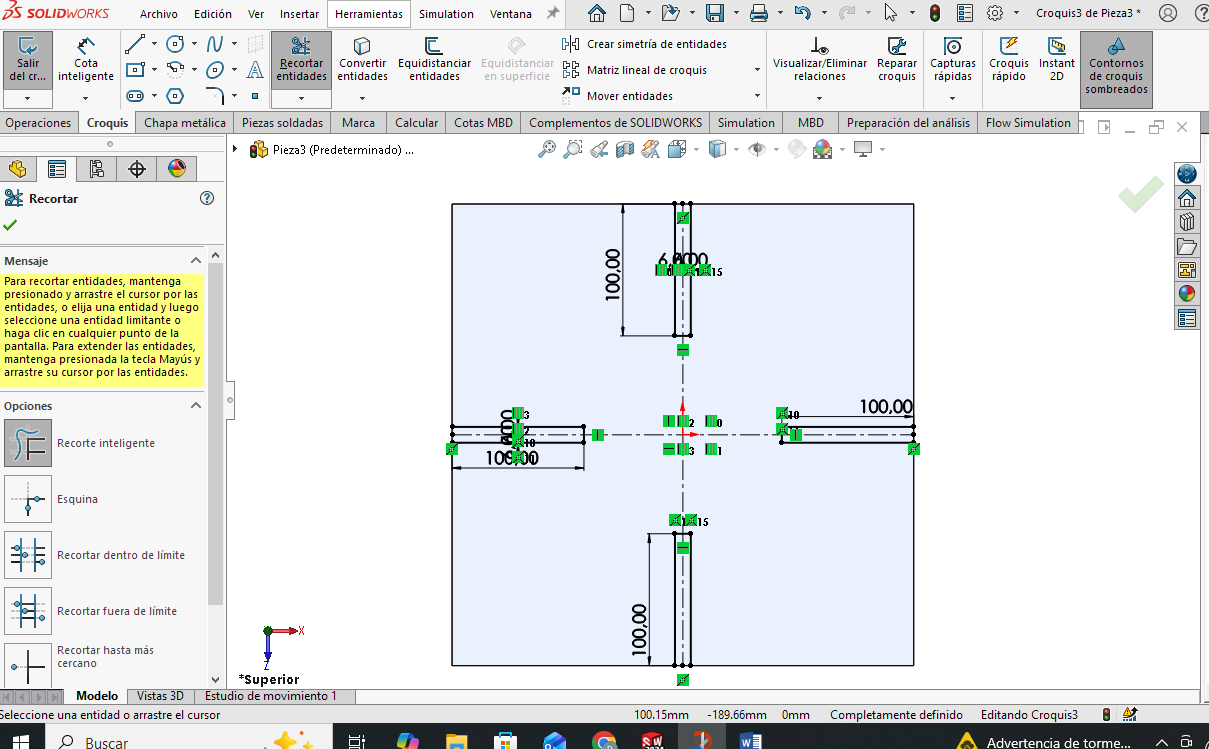Toggle Salir del croquis button
The image size is (1209, 749).
(x=27, y=60)
